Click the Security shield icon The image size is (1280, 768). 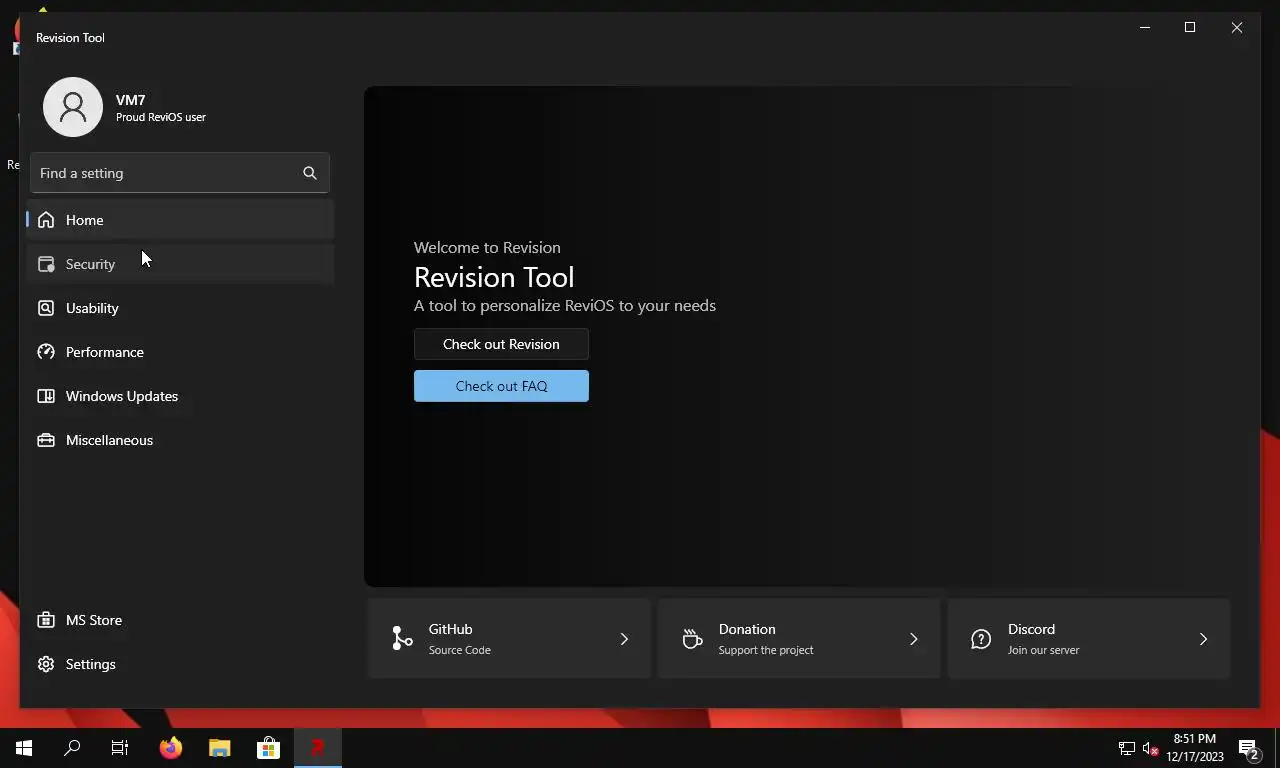pos(46,264)
